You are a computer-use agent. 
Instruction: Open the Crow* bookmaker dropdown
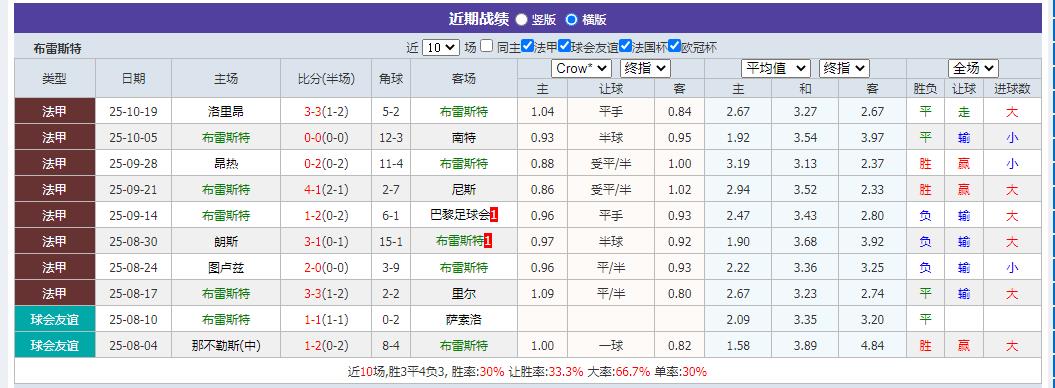(581, 69)
